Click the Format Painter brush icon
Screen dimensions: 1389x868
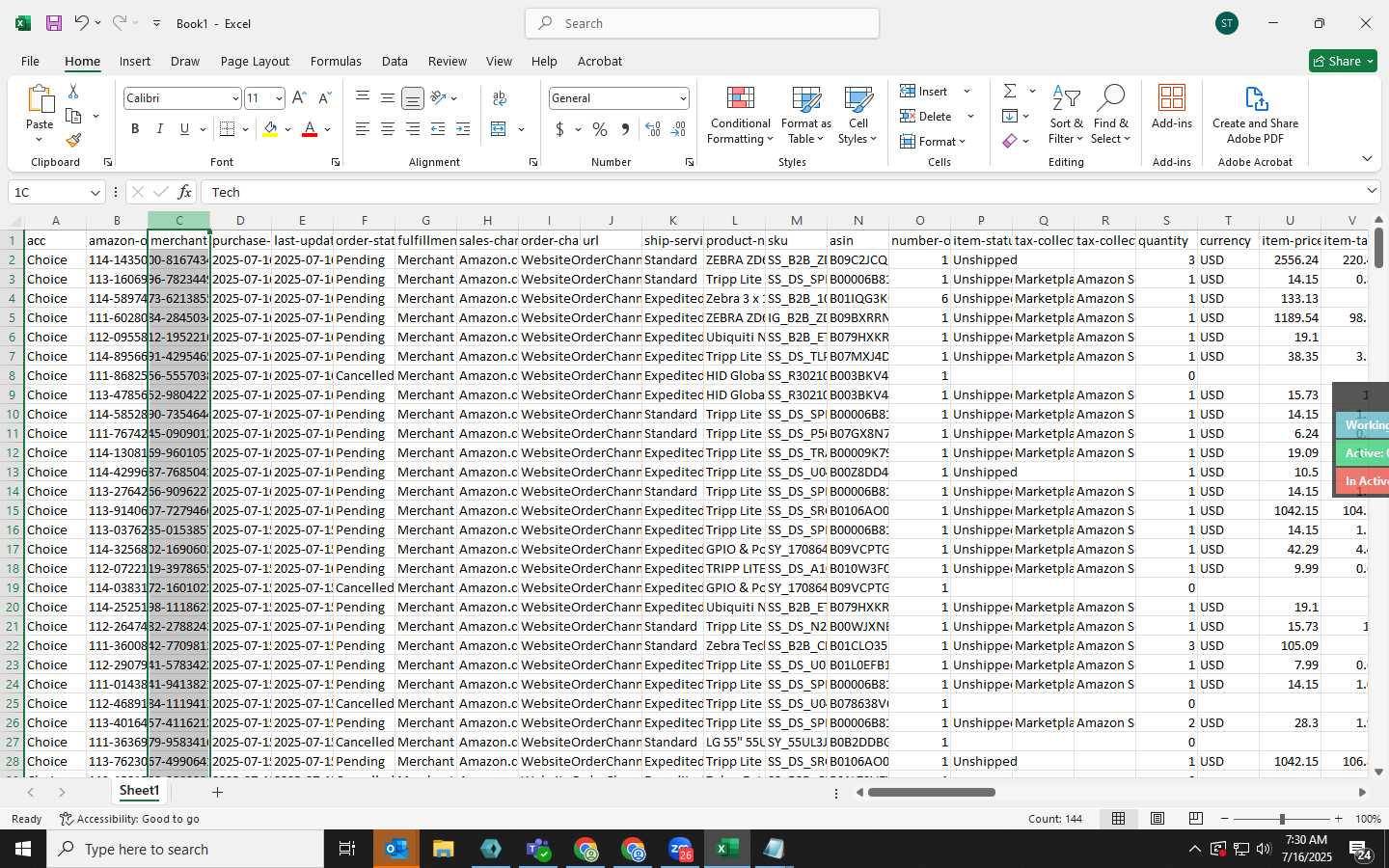(x=73, y=140)
